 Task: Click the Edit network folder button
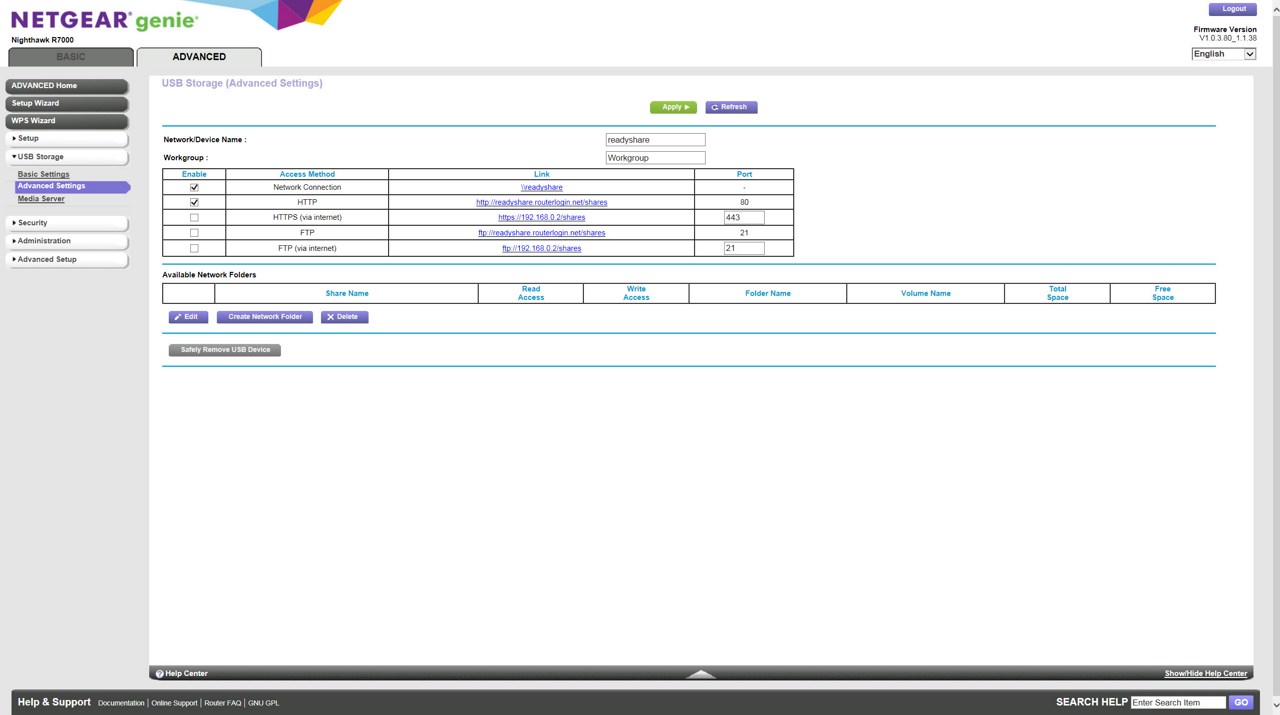tap(188, 317)
